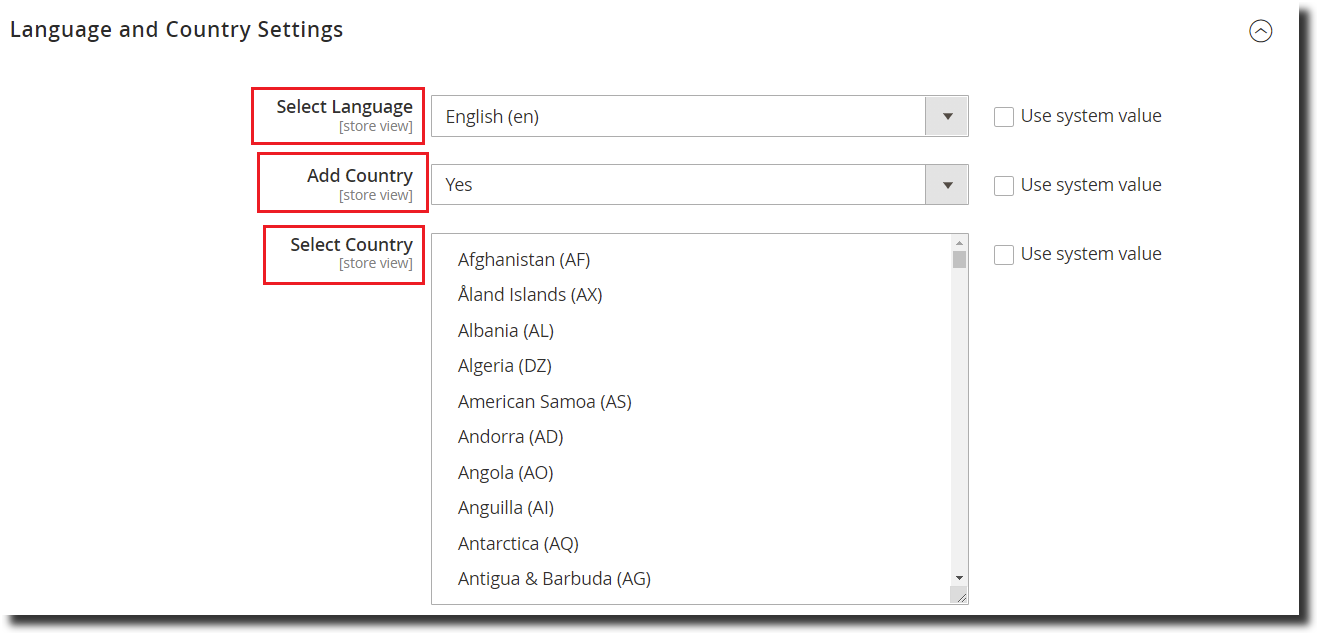Pick Anguilla (AI) country option
The image size is (1317, 633).
click(506, 508)
